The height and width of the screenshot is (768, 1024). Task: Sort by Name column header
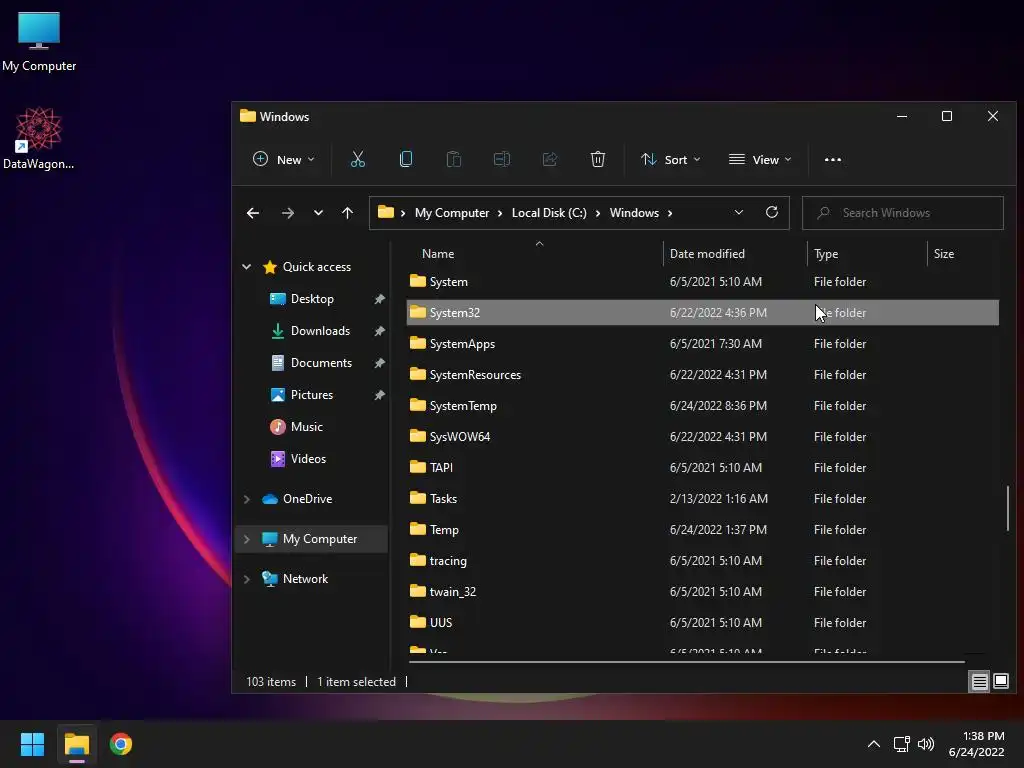click(438, 254)
